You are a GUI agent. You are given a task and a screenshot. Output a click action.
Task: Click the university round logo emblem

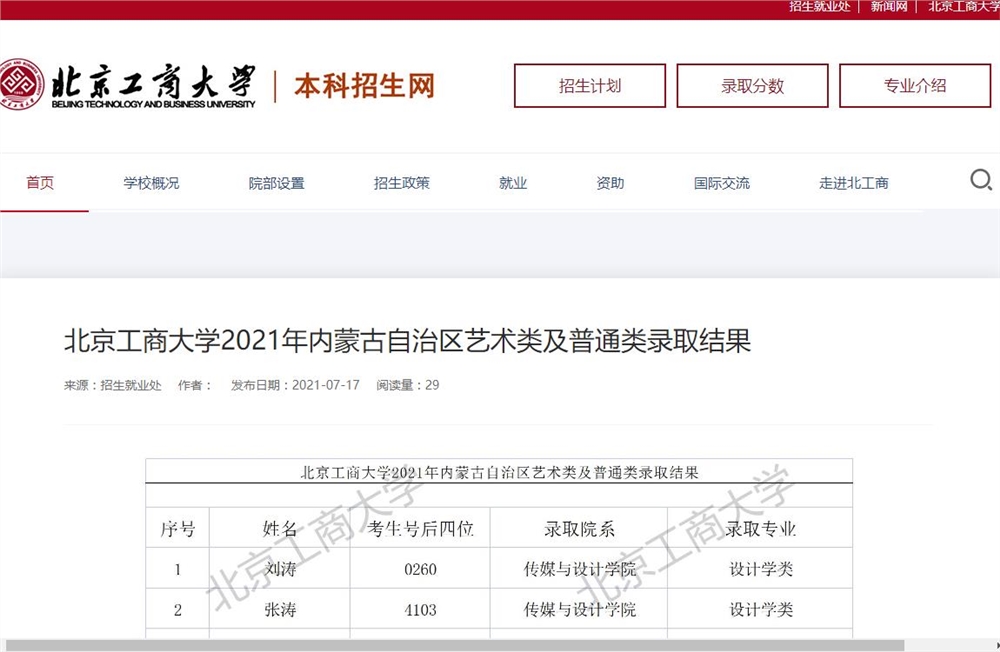click(21, 84)
